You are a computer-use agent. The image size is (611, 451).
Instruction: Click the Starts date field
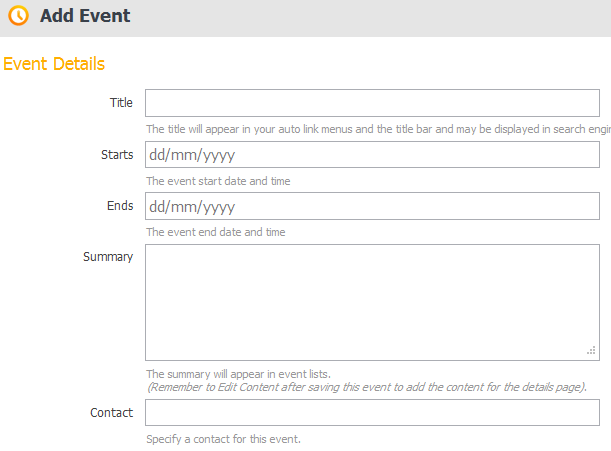[372, 155]
